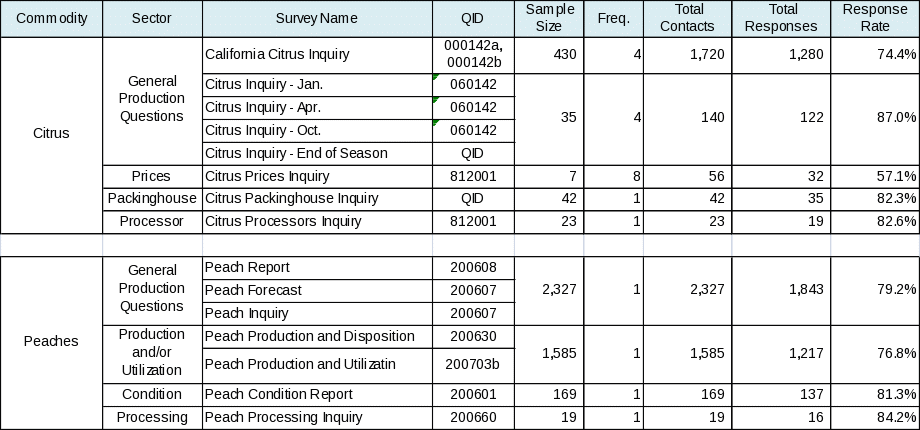Image resolution: width=920 pixels, height=430 pixels.
Task: Select Peach Production and Utilizatin cell
Action: (317, 365)
